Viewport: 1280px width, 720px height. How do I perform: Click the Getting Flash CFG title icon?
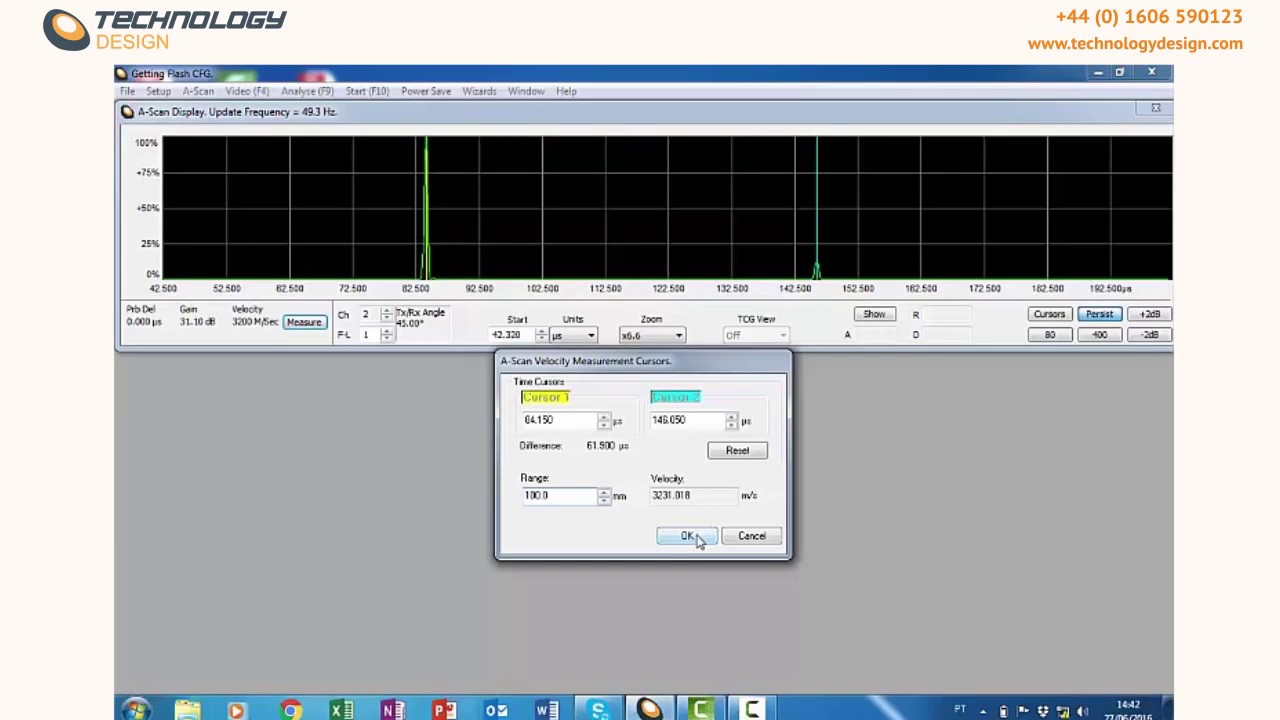[121, 73]
